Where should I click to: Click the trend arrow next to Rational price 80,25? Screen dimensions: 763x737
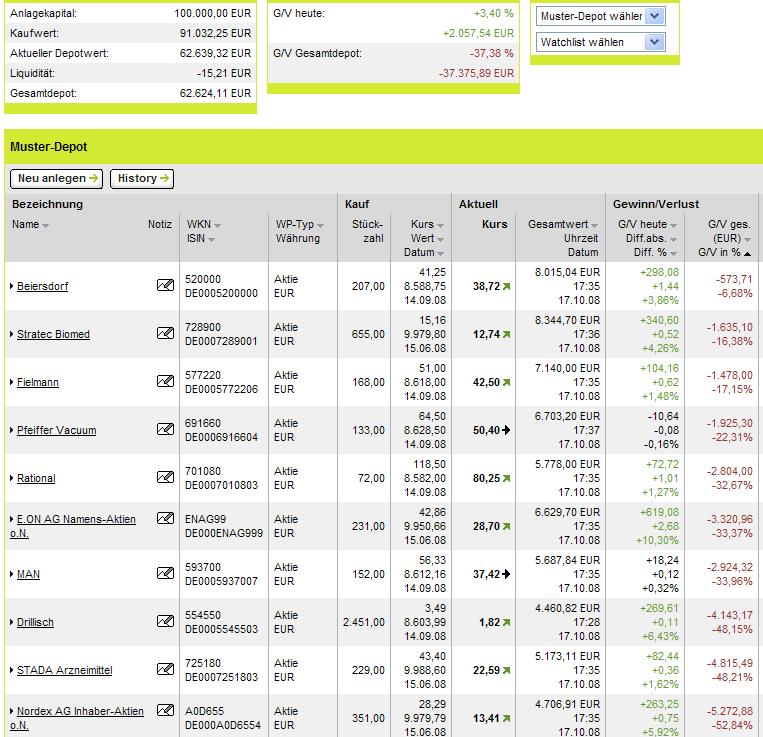point(507,479)
